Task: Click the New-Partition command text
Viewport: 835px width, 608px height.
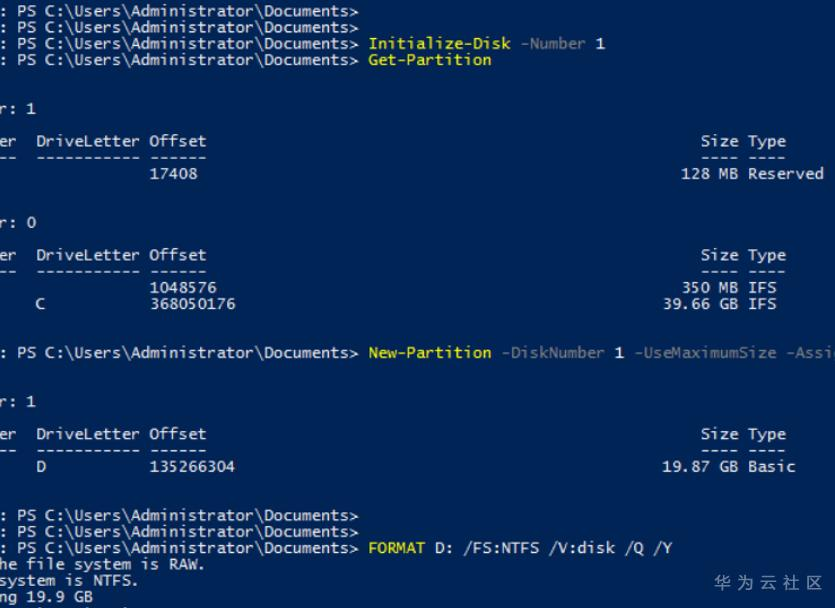Action: [430, 353]
